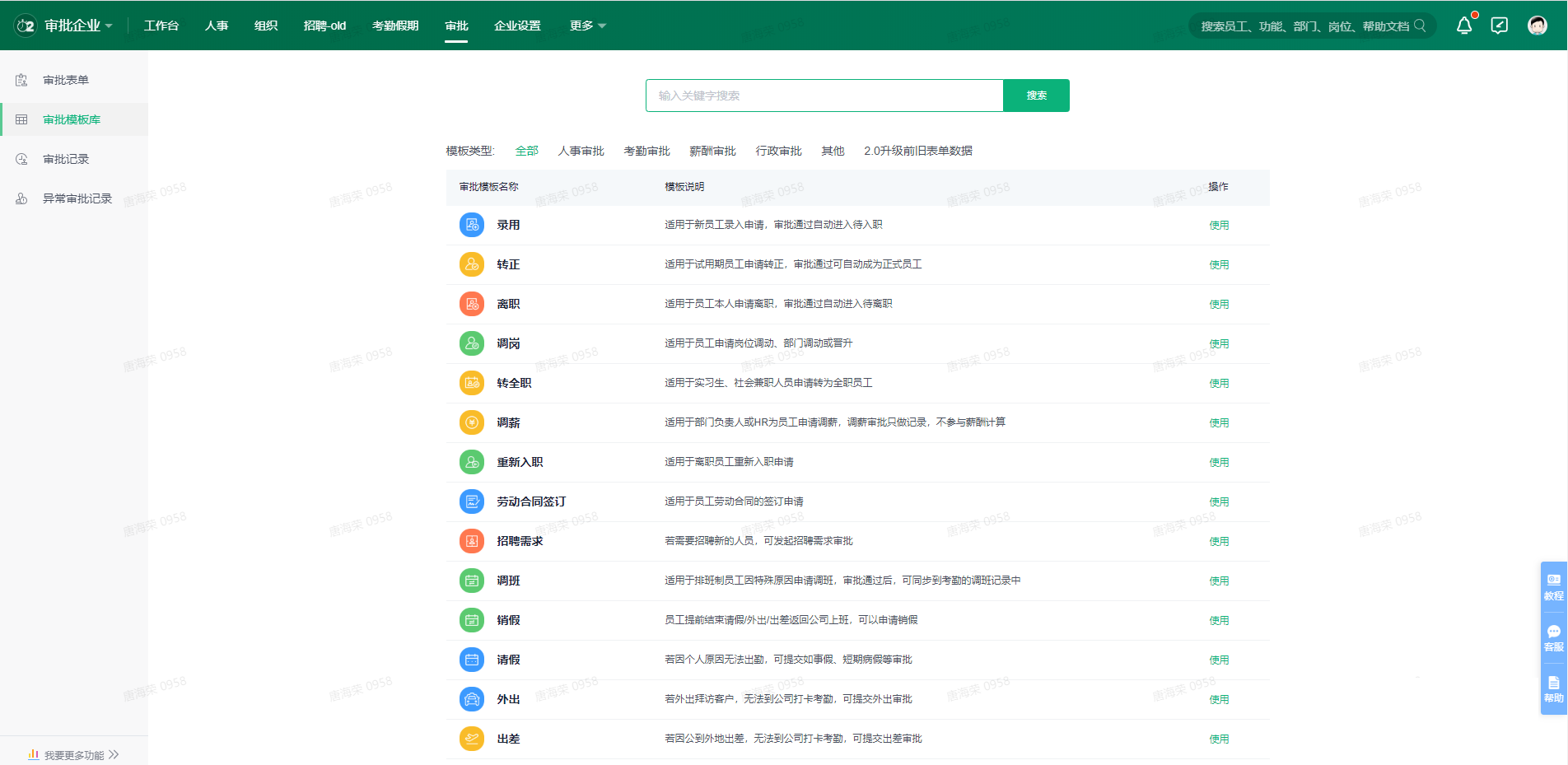The width and height of the screenshot is (1568, 765).
Task: Filter templates by 其他
Action: 833,151
